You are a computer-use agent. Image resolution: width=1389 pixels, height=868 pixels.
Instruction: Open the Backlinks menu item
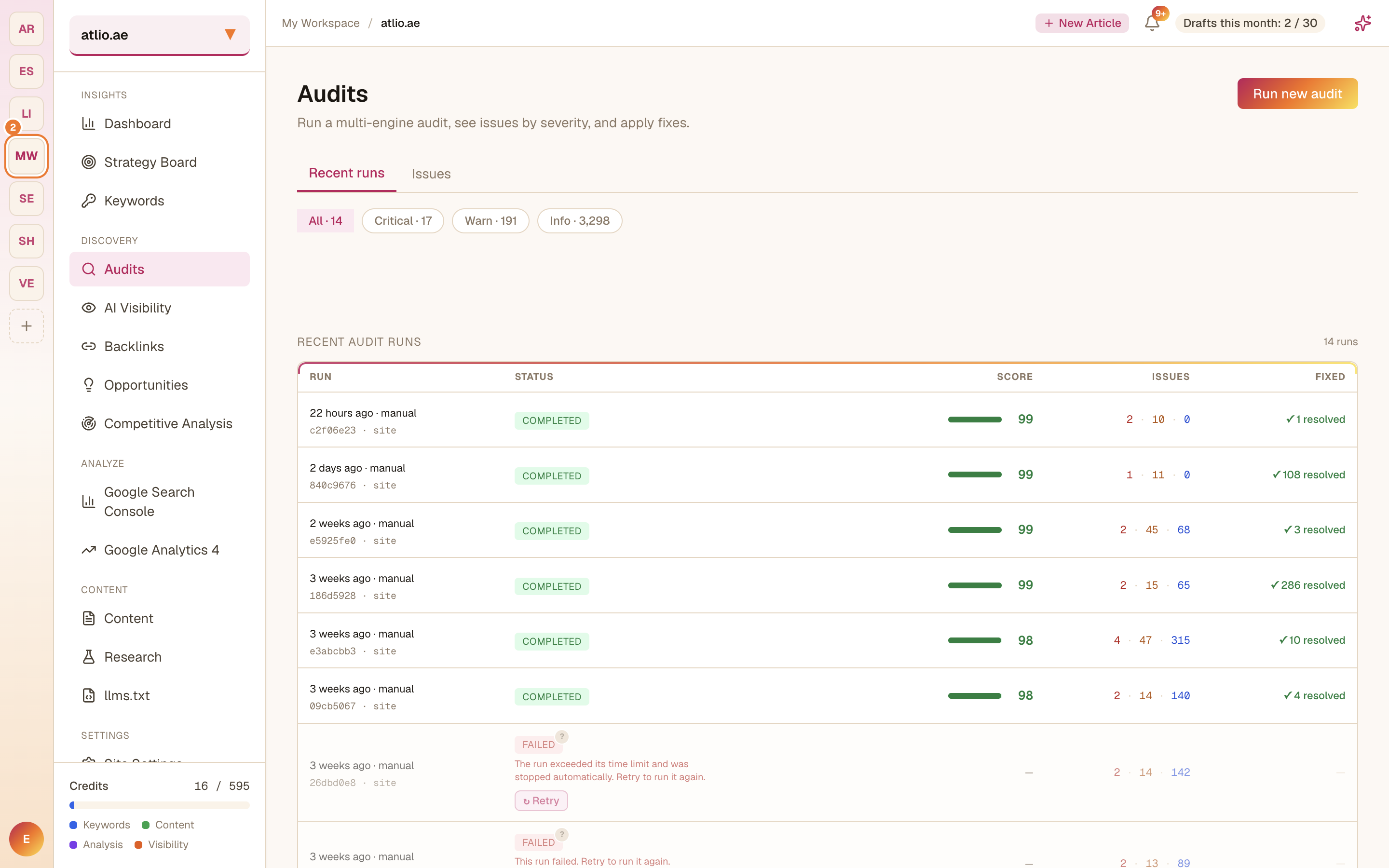pyautogui.click(x=160, y=346)
